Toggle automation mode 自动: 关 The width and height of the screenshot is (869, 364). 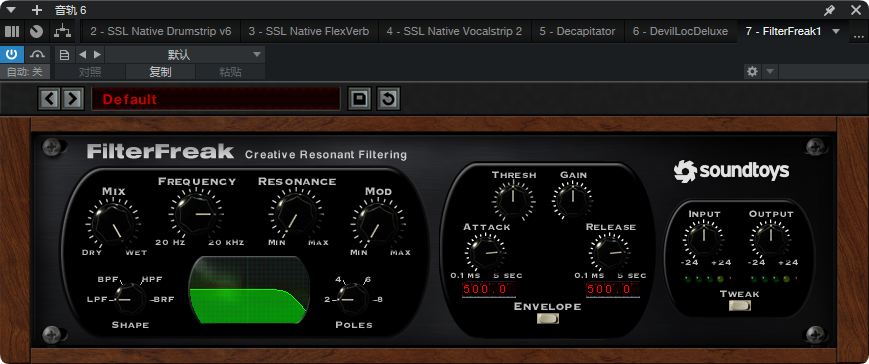click(24, 72)
